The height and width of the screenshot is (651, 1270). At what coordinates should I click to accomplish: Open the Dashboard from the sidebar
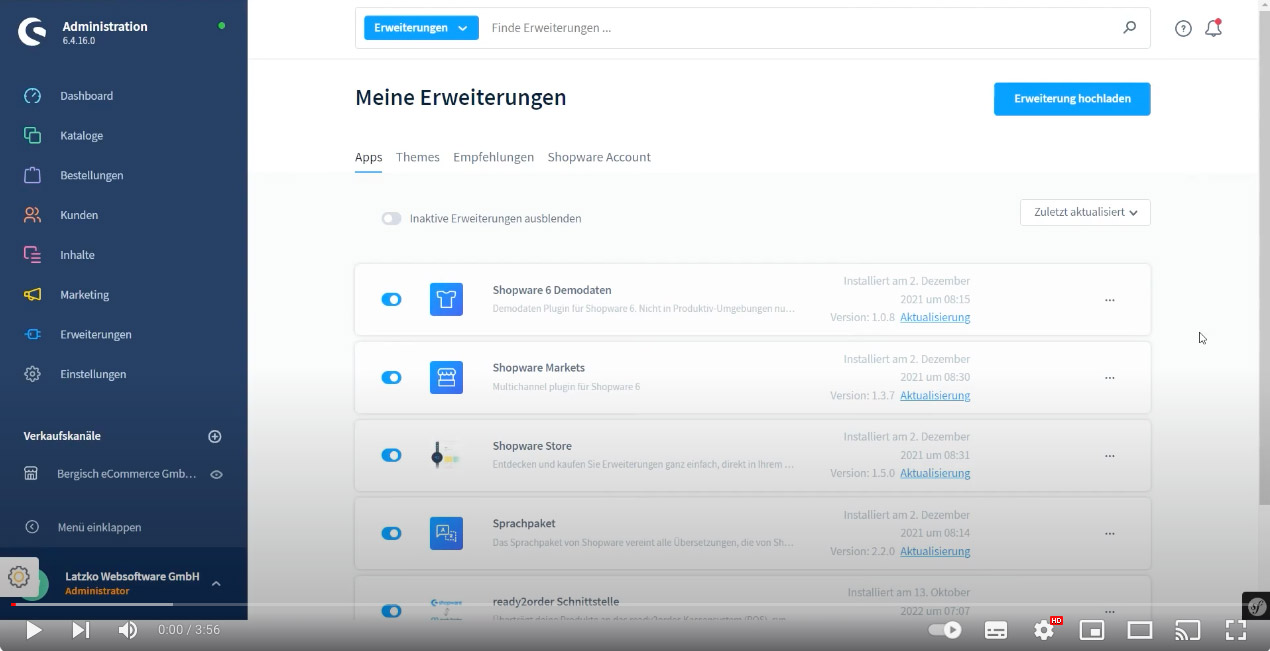tap(86, 95)
